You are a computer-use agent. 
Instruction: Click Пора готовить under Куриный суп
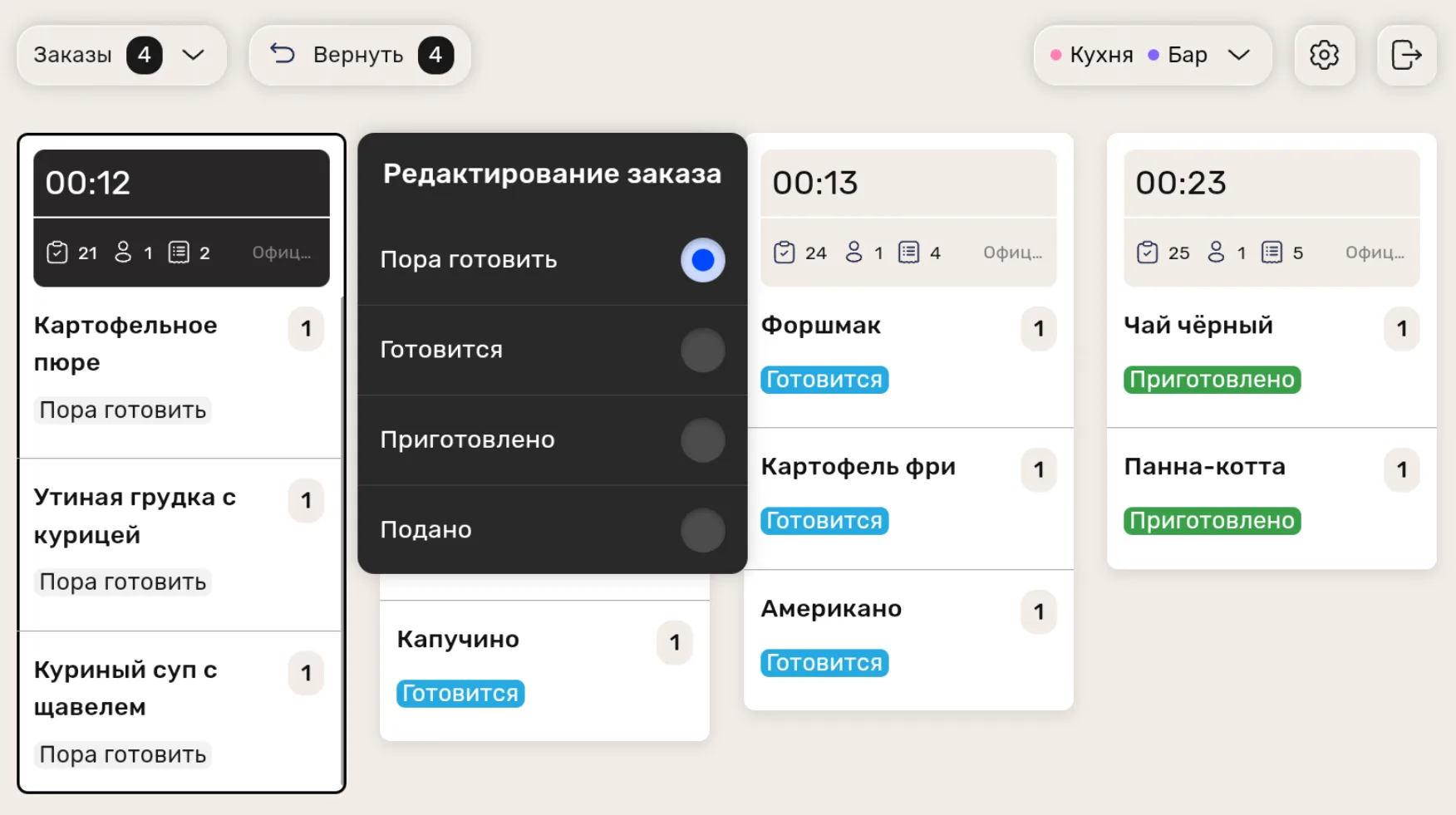(x=123, y=755)
